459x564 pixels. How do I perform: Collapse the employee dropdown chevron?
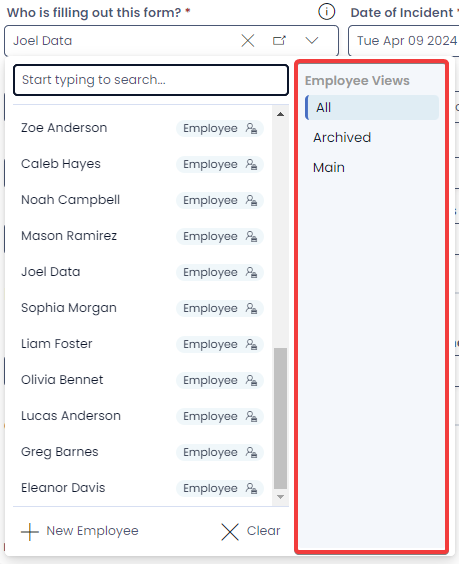point(312,40)
